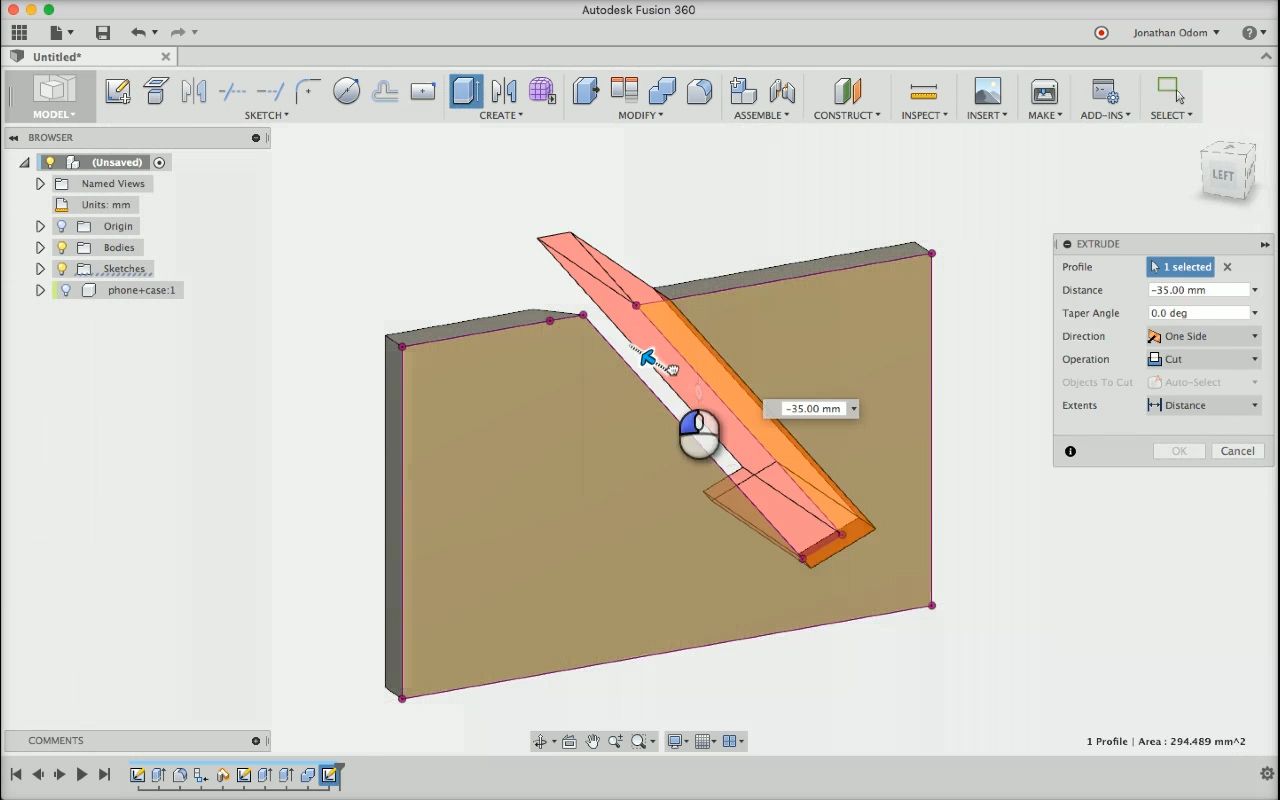This screenshot has height=800, width=1280.
Task: Click the Press Pull modify icon
Action: (x=585, y=91)
